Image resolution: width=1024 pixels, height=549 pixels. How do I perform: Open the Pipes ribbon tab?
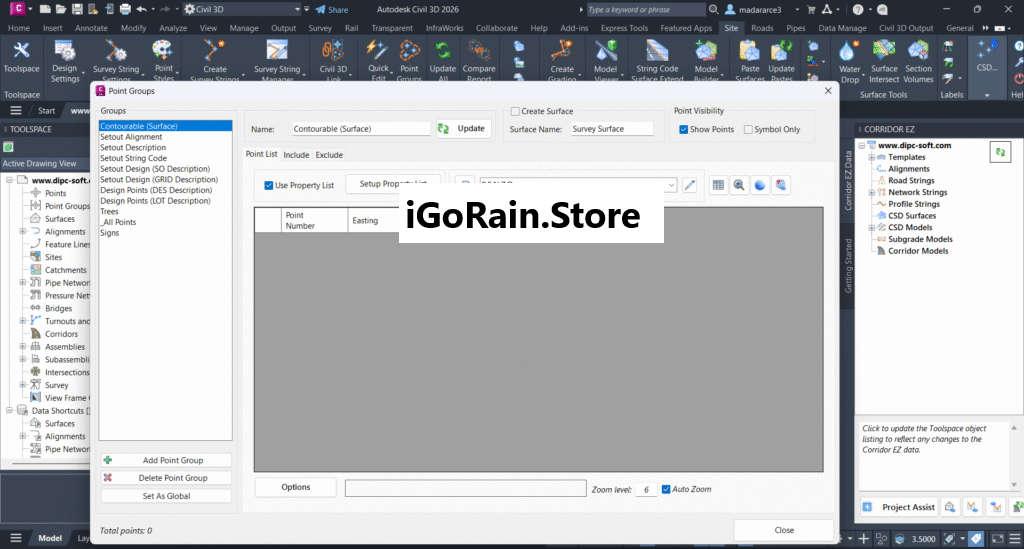pyautogui.click(x=795, y=28)
